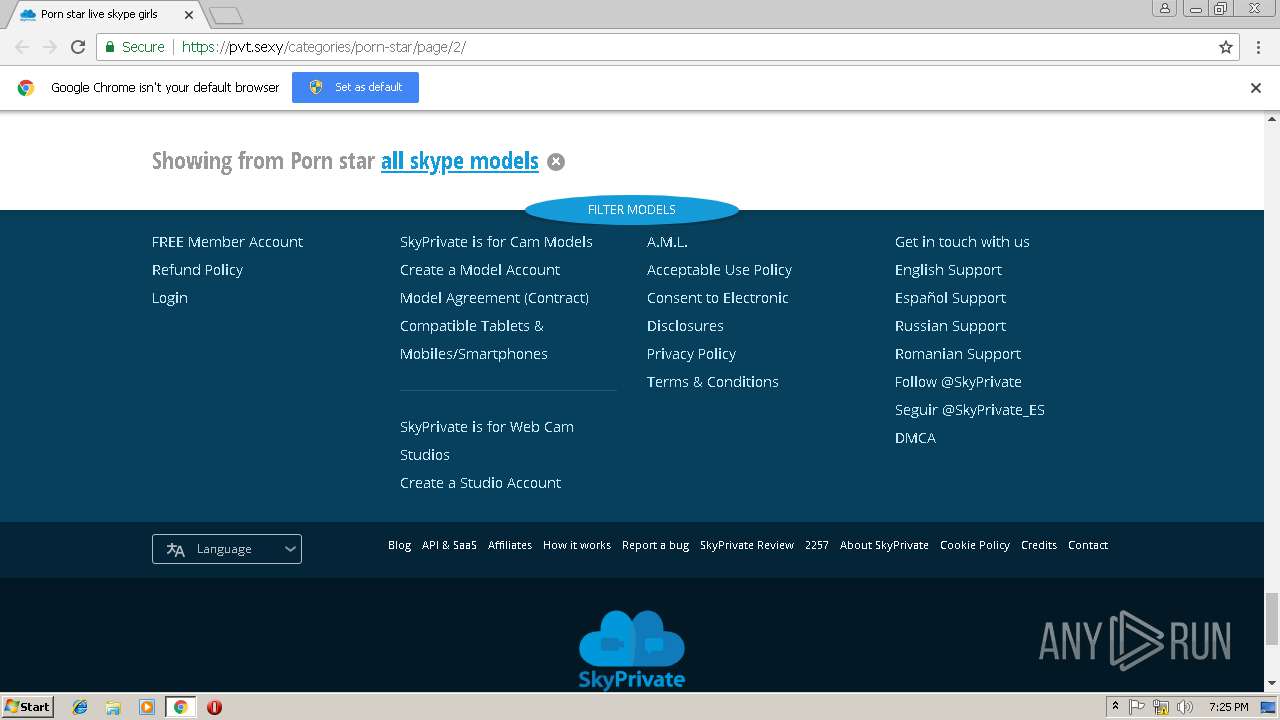The width and height of the screenshot is (1280, 720).
Task: Launch Windows Media Player from the taskbar
Action: coord(147,707)
